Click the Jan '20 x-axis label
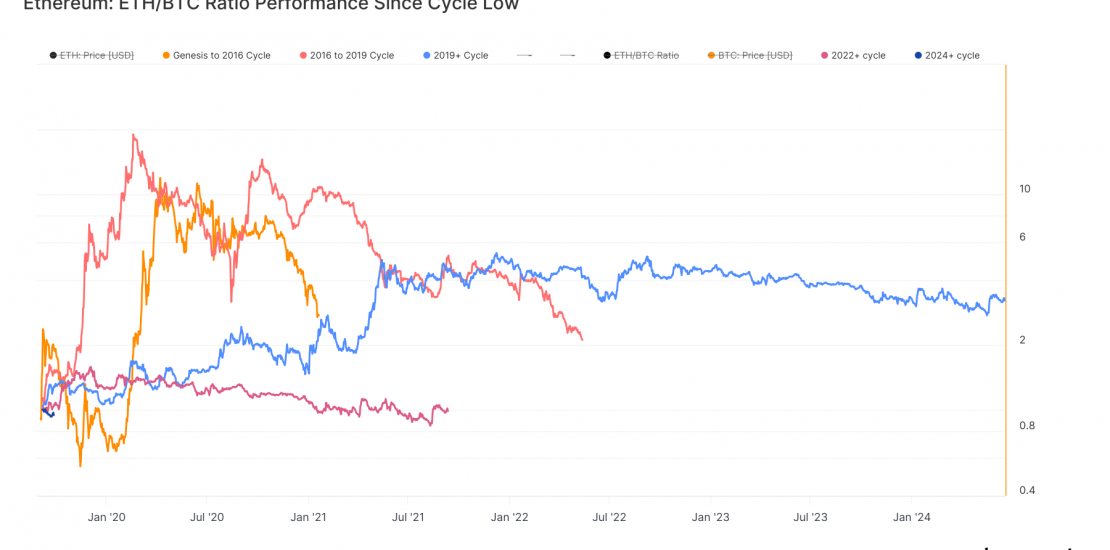 106,517
